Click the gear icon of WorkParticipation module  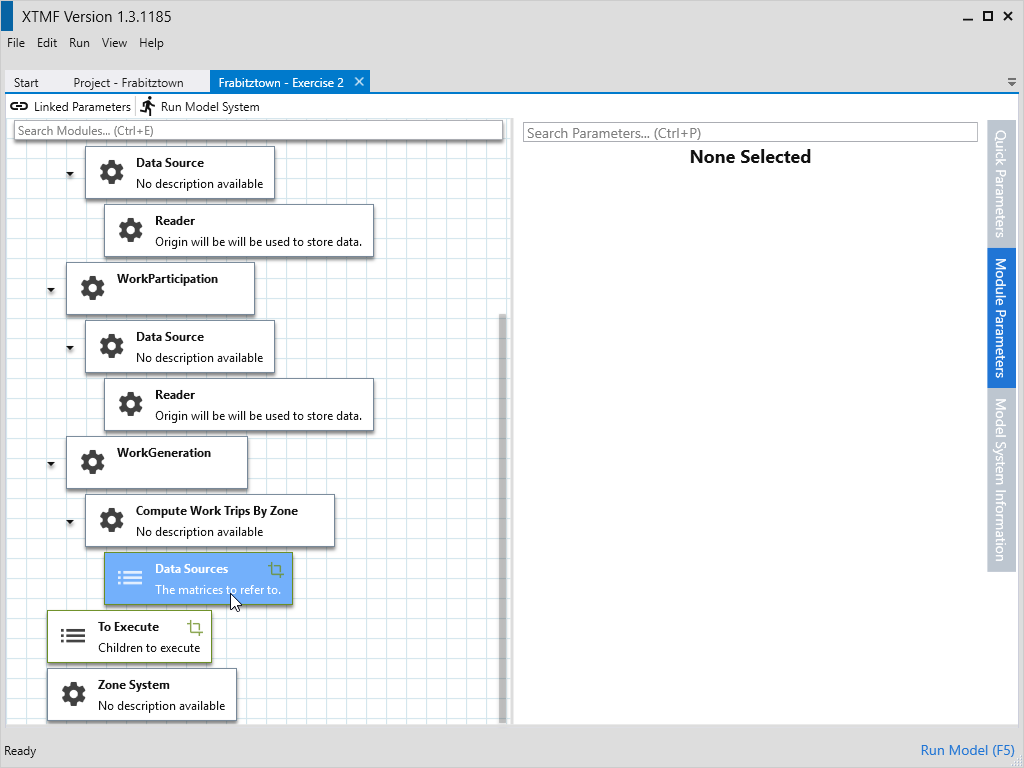click(x=92, y=289)
